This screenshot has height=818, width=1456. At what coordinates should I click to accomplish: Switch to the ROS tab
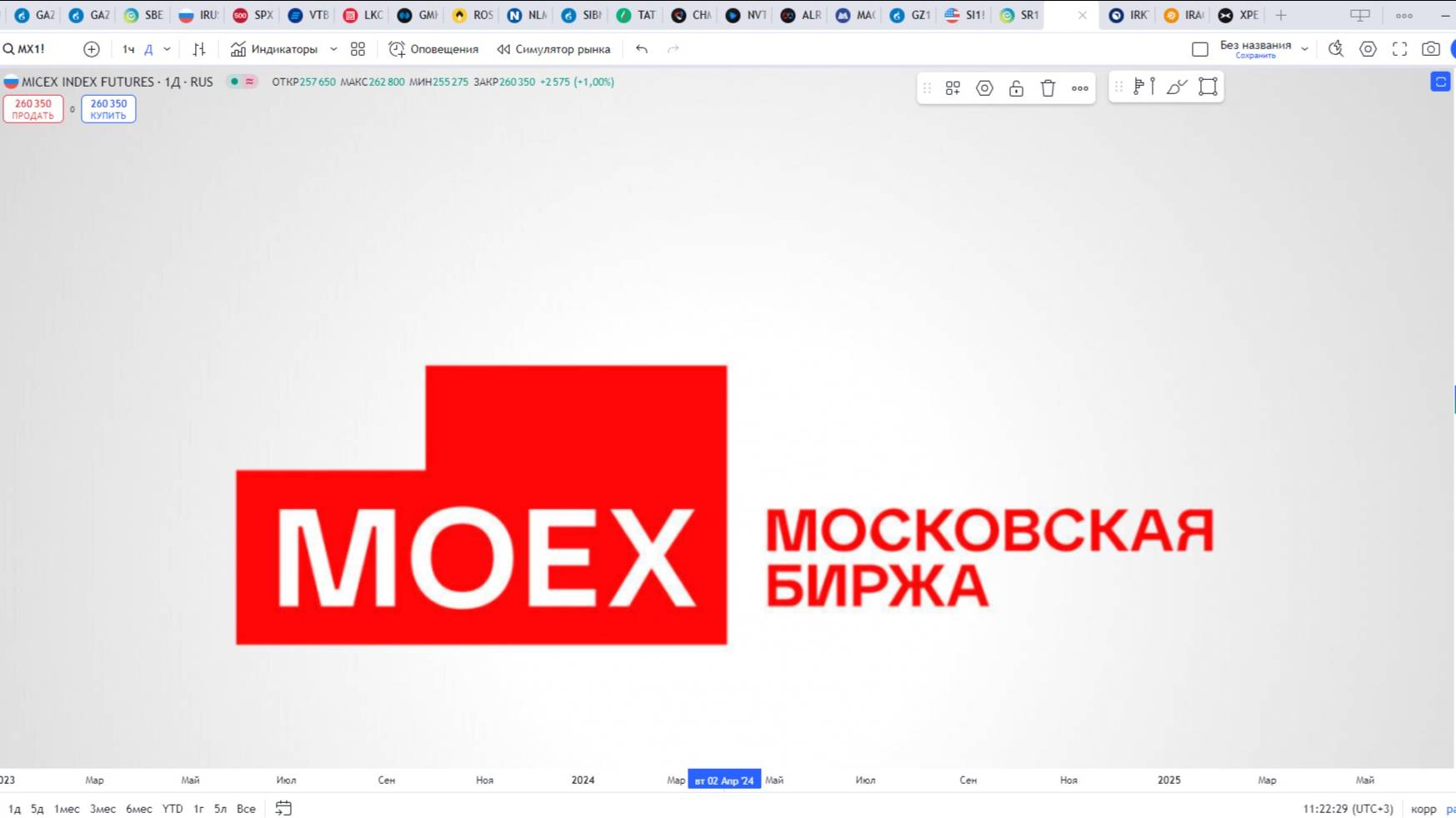tap(473, 15)
